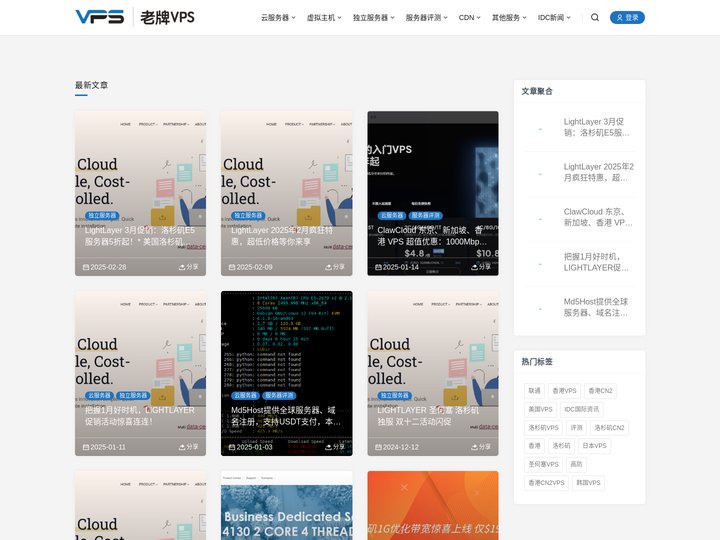
Task: Click 独立服务器 badge on LightLayer 3月促销 card
Action: point(102,215)
